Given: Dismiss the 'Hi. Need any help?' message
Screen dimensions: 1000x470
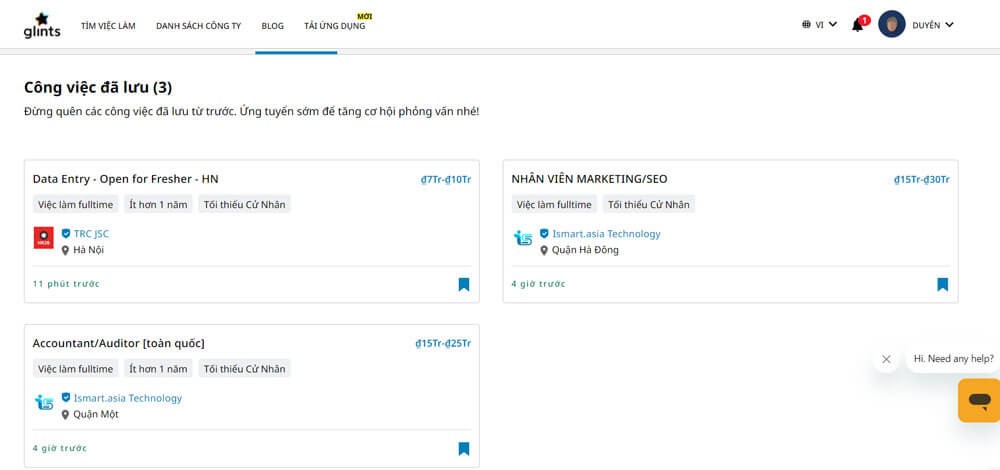Looking at the screenshot, I should pyautogui.click(x=886, y=359).
